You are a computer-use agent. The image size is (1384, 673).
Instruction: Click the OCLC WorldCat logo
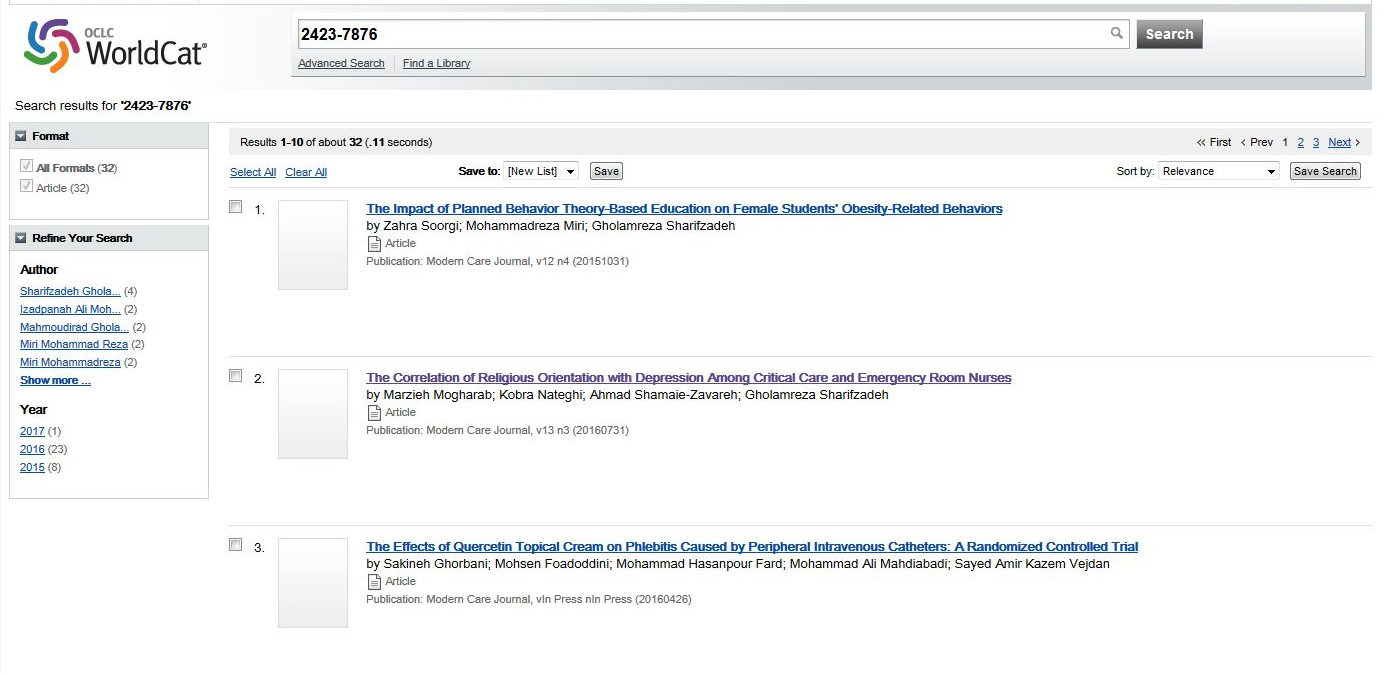[x=115, y=46]
